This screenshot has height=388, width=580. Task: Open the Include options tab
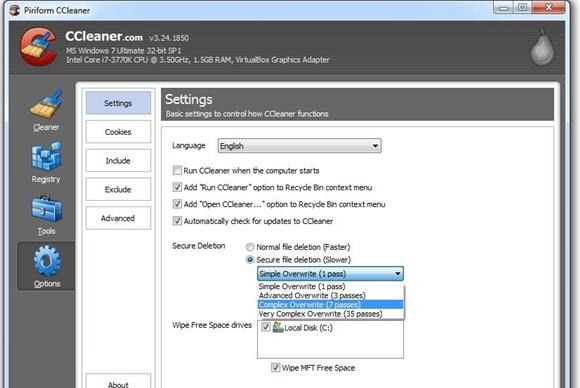point(118,161)
